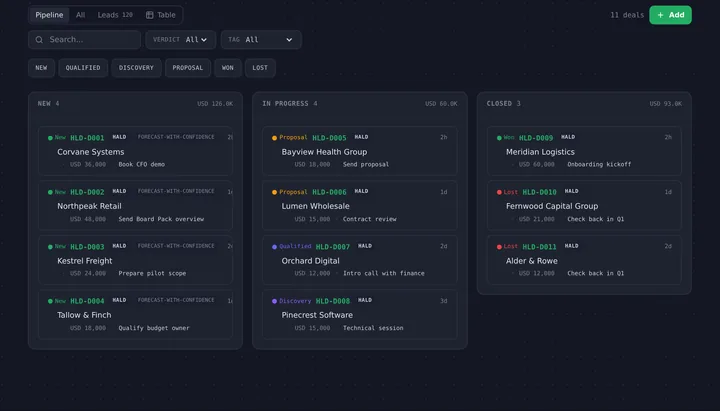This screenshot has width=720, height=411.
Task: Open the Fernwood Capital Group deal
Action: [x=585, y=205]
